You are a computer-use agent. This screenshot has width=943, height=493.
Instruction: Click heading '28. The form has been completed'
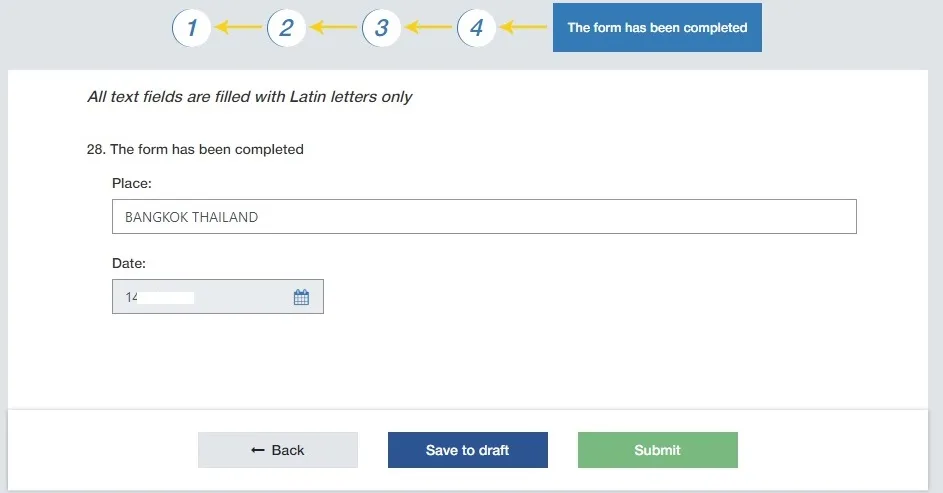click(x=195, y=149)
